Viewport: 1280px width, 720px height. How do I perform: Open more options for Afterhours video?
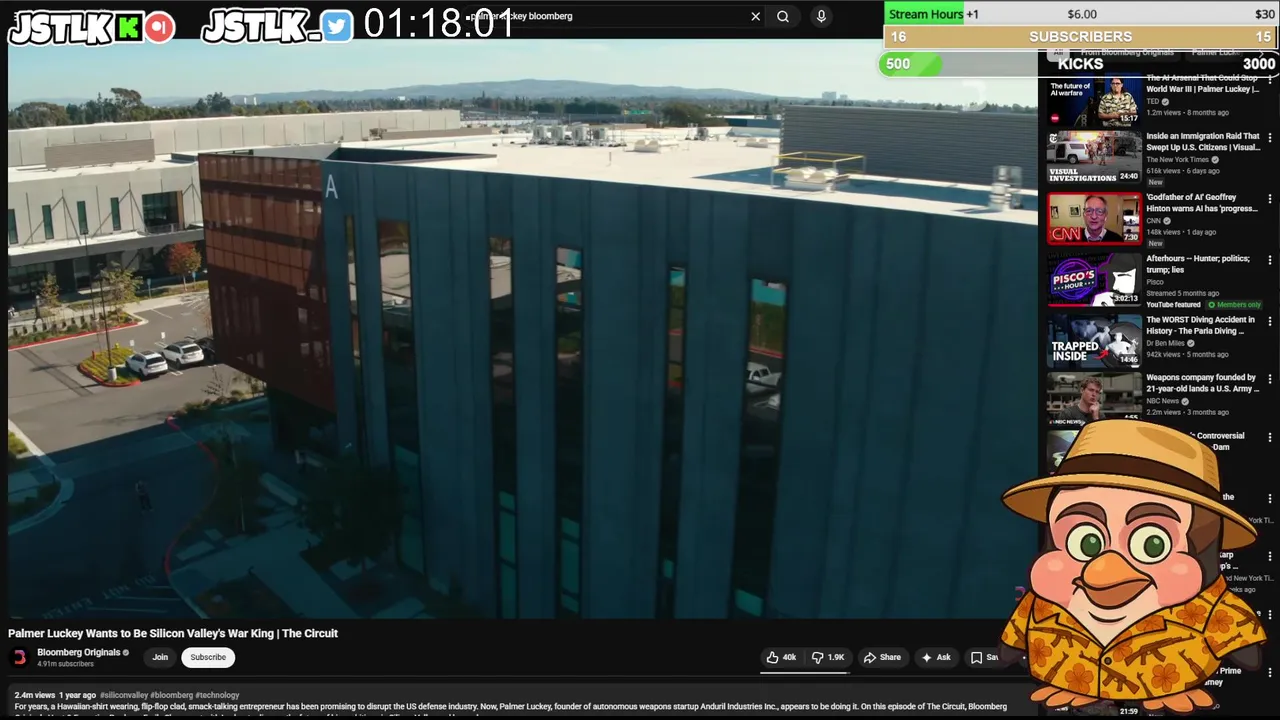coord(1270,262)
